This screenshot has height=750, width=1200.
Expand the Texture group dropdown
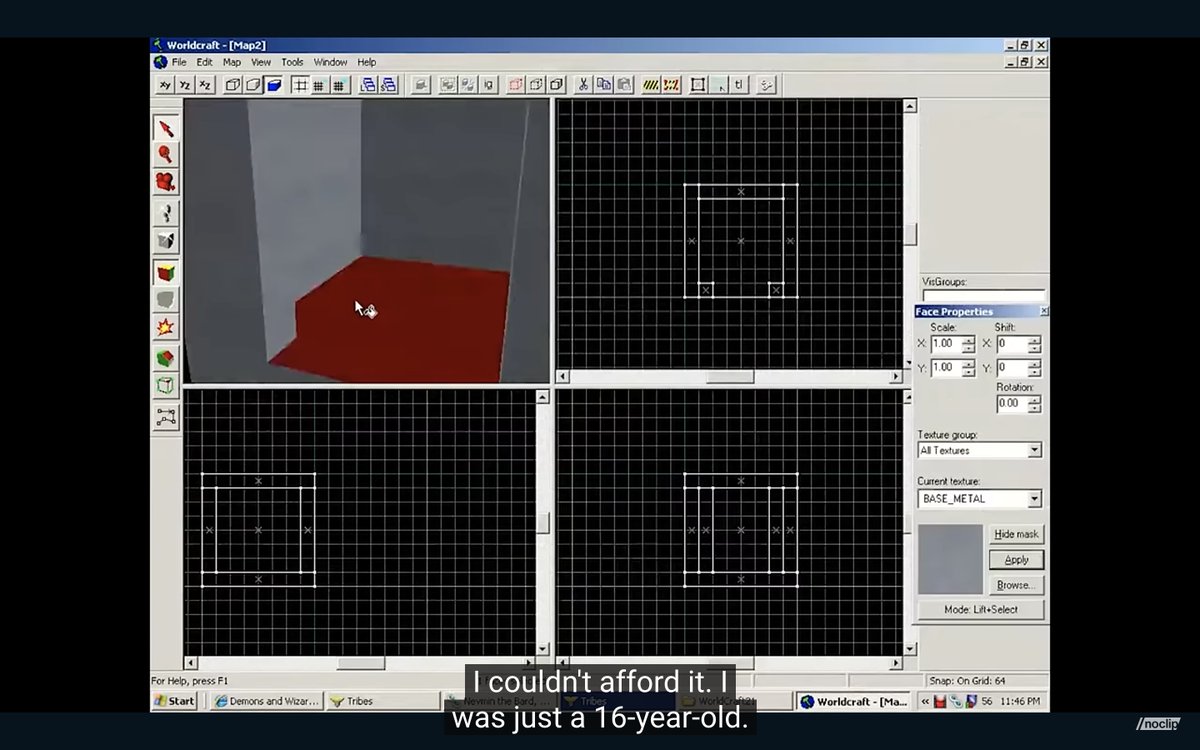pyautogui.click(x=1034, y=451)
